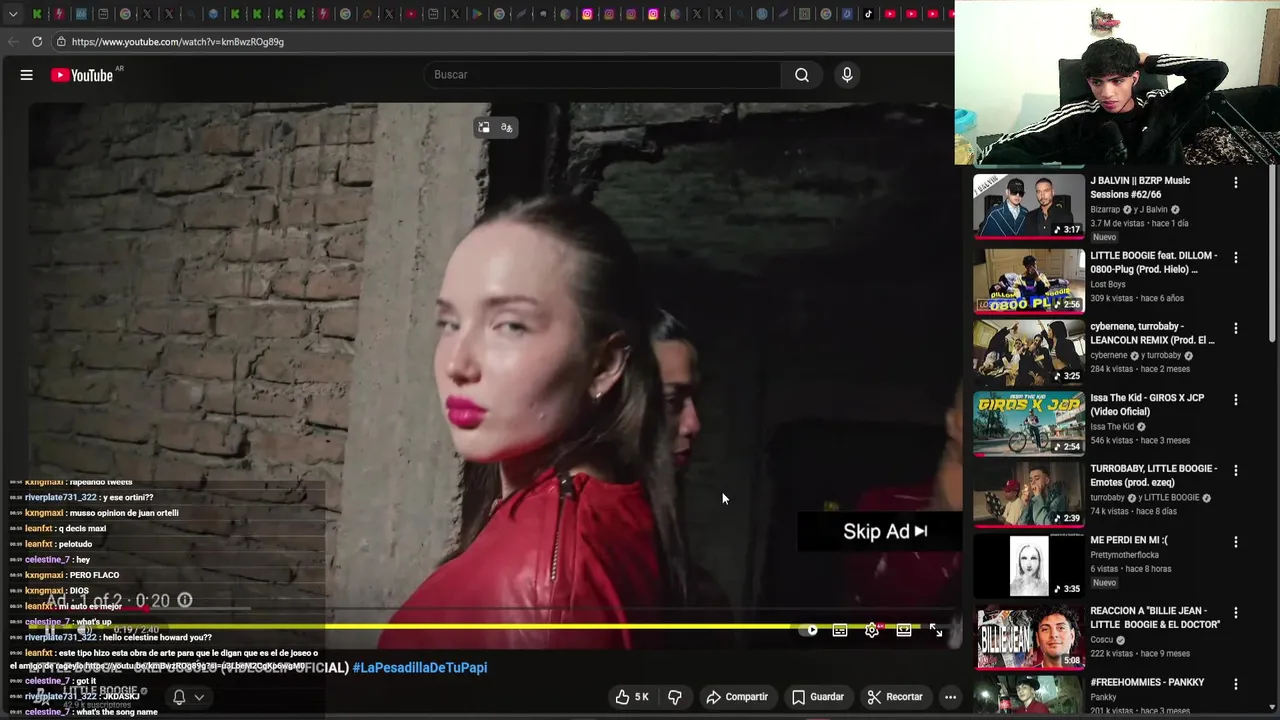Open the LEANCOLN REMIX video thumbnail

(1029, 352)
